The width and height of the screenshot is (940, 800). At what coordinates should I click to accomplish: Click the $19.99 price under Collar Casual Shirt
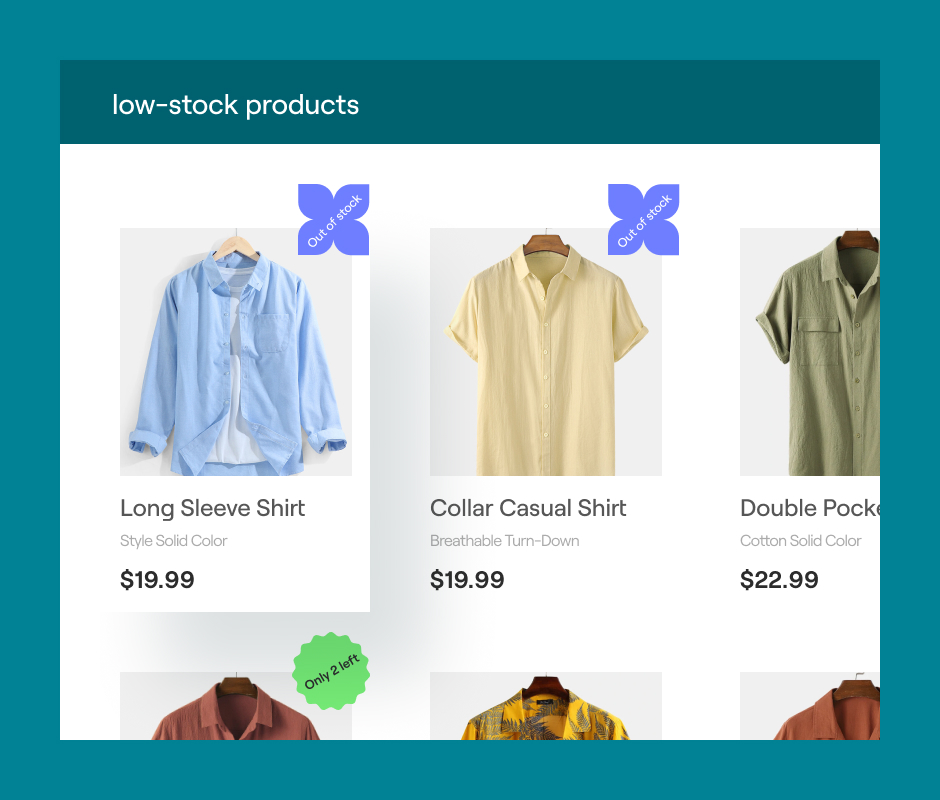[467, 579]
